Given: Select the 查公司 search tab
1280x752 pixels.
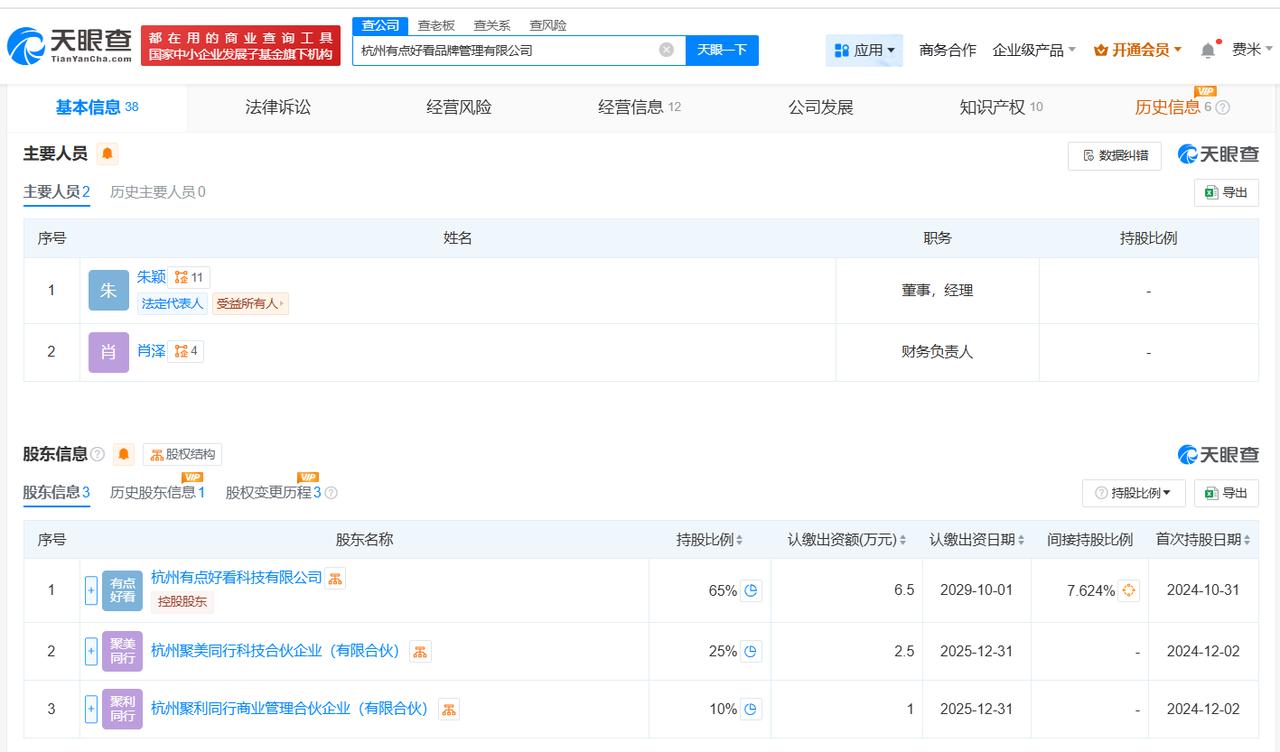Looking at the screenshot, I should pos(380,25).
